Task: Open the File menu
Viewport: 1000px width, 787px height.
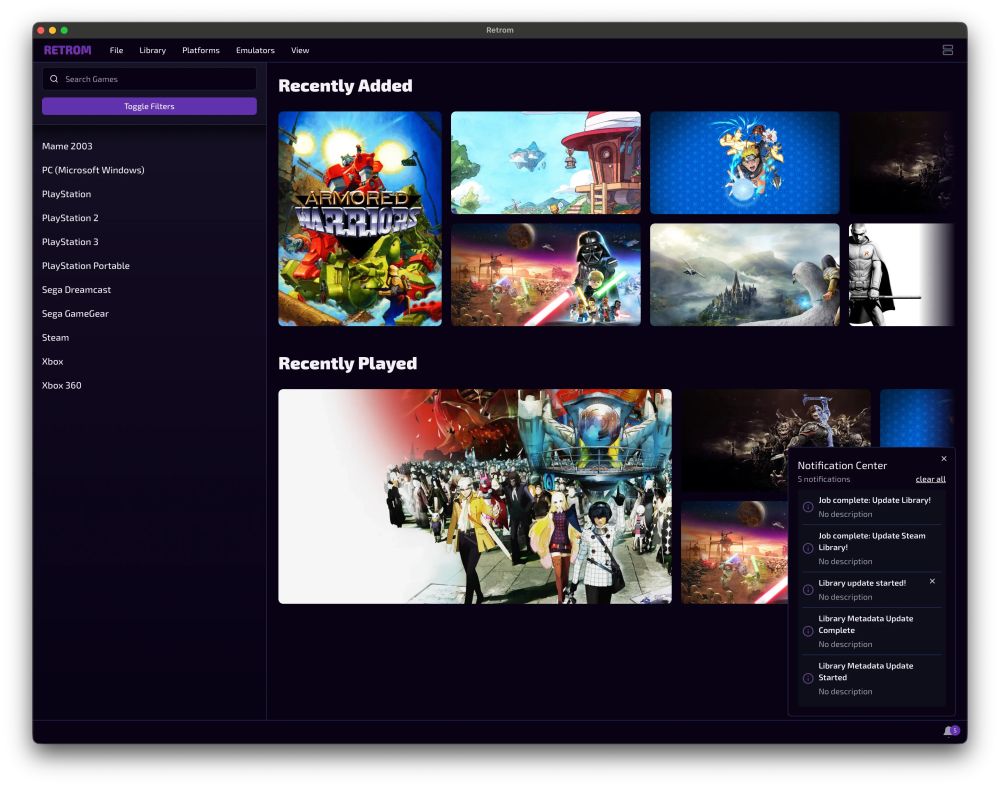Action: 116,50
